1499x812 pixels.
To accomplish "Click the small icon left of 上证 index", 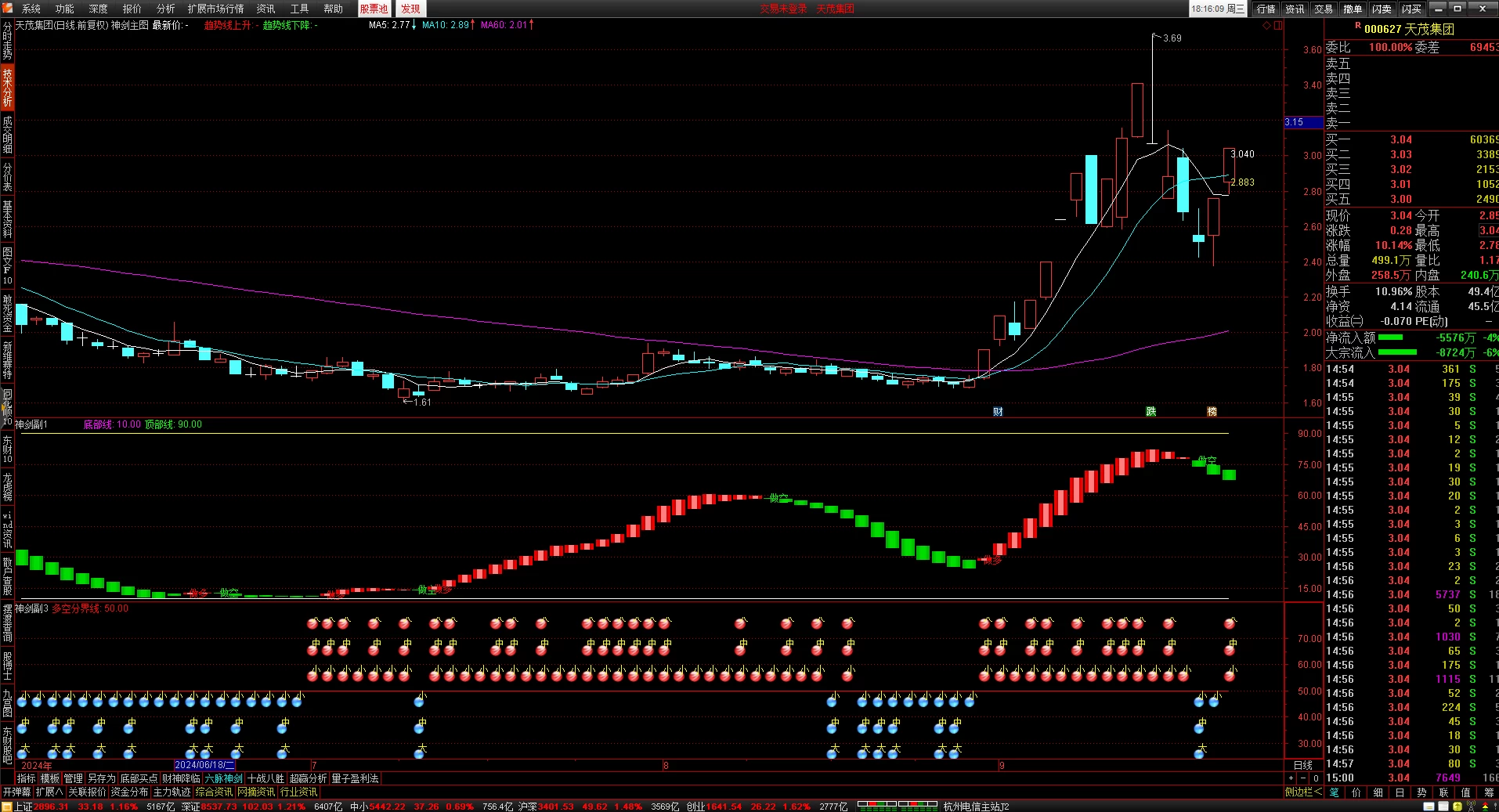I will pos(7,807).
